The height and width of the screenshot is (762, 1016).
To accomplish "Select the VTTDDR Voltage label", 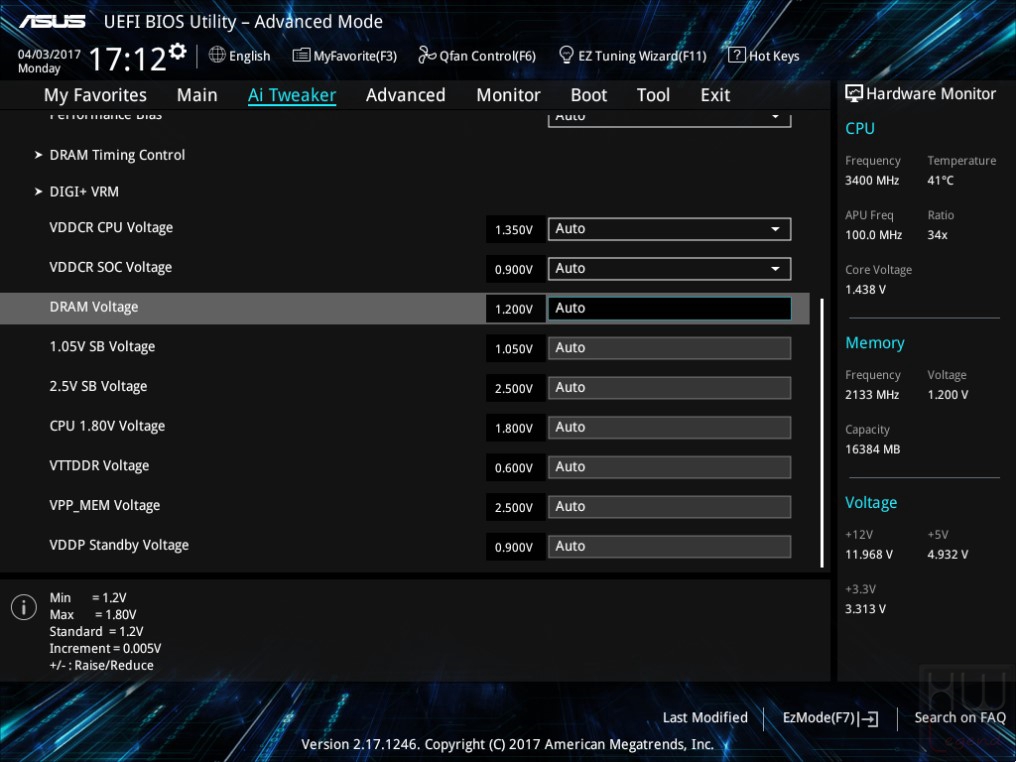I will tap(99, 465).
